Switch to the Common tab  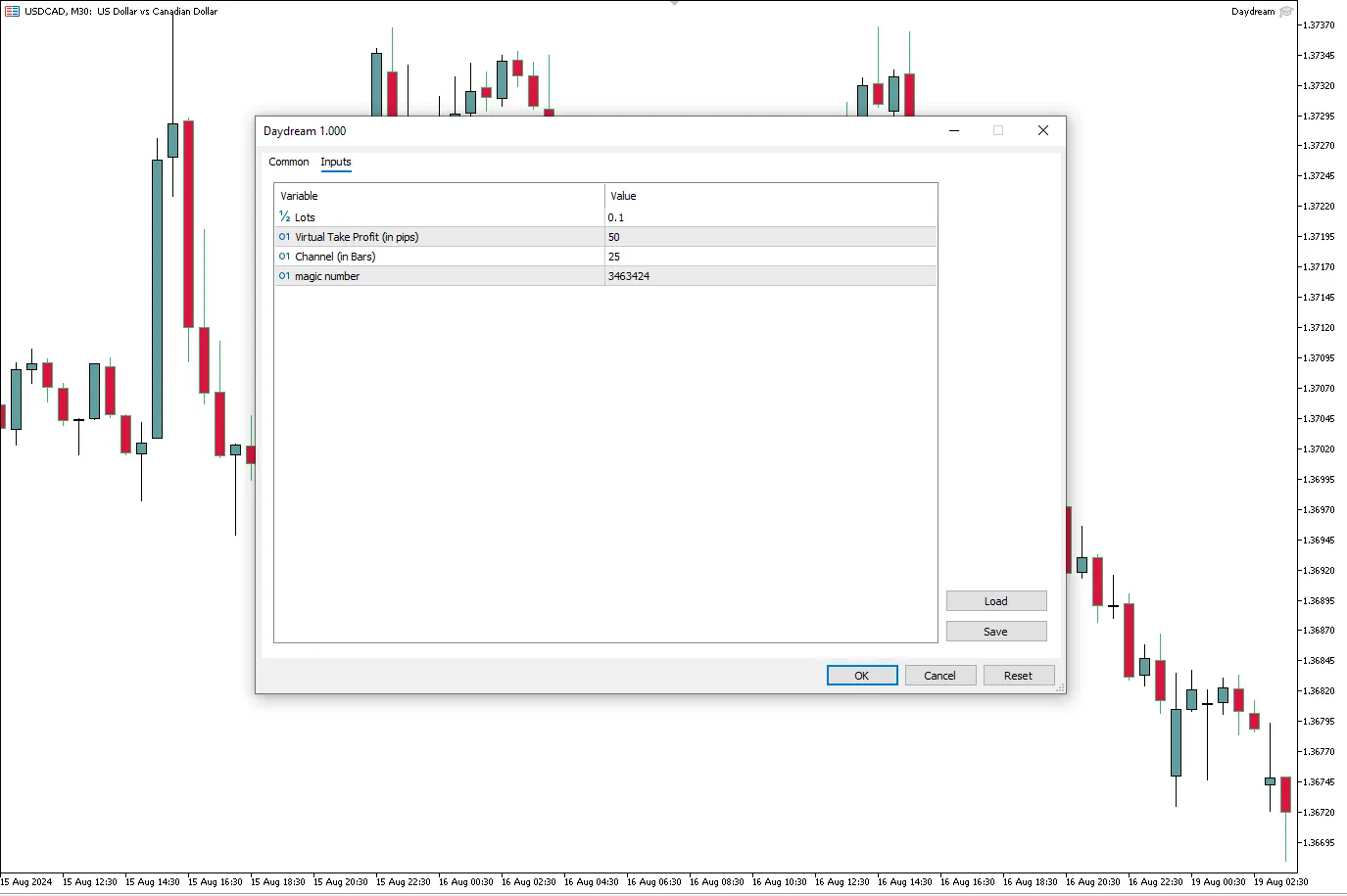(x=288, y=162)
